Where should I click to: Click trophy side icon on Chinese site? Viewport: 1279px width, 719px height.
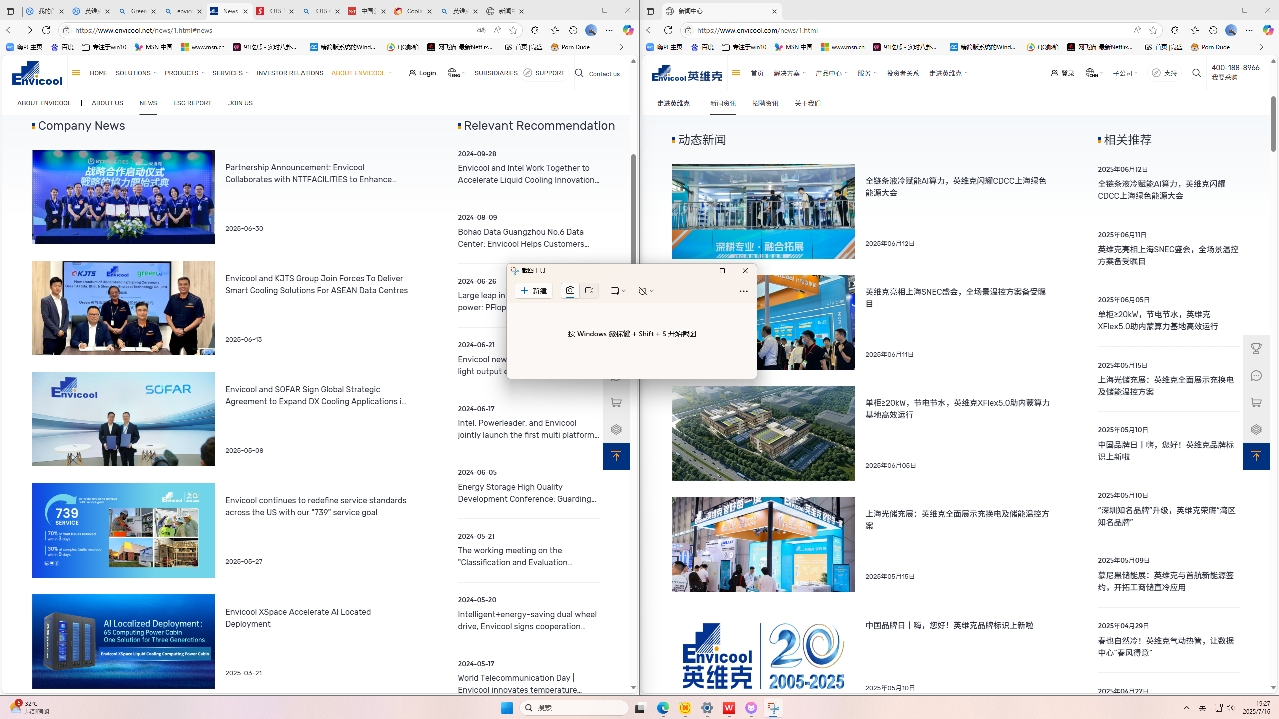tap(1256, 349)
